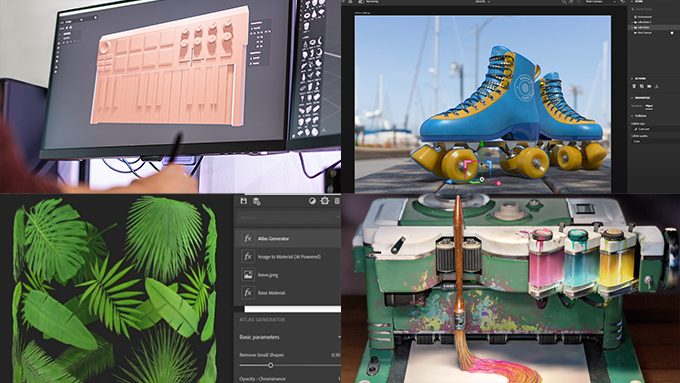Click the save-with-link icon beside the save icon
Screen dimensions: 680x383
click(257, 201)
